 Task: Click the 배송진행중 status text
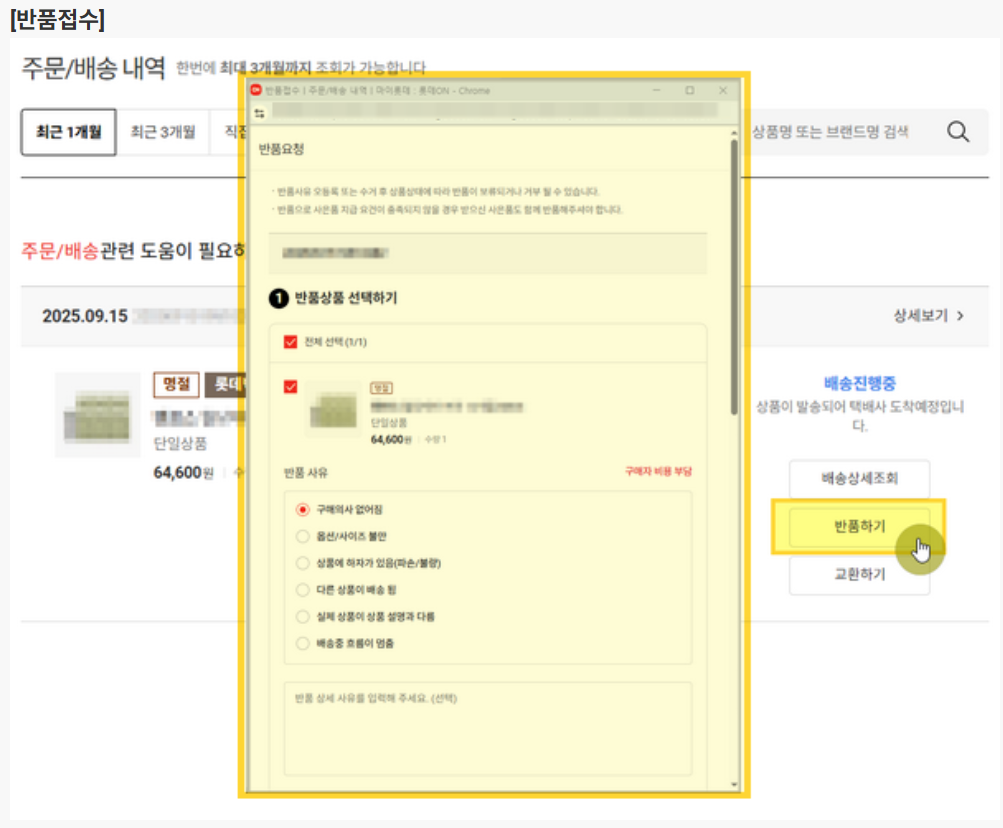pyautogui.click(x=859, y=383)
